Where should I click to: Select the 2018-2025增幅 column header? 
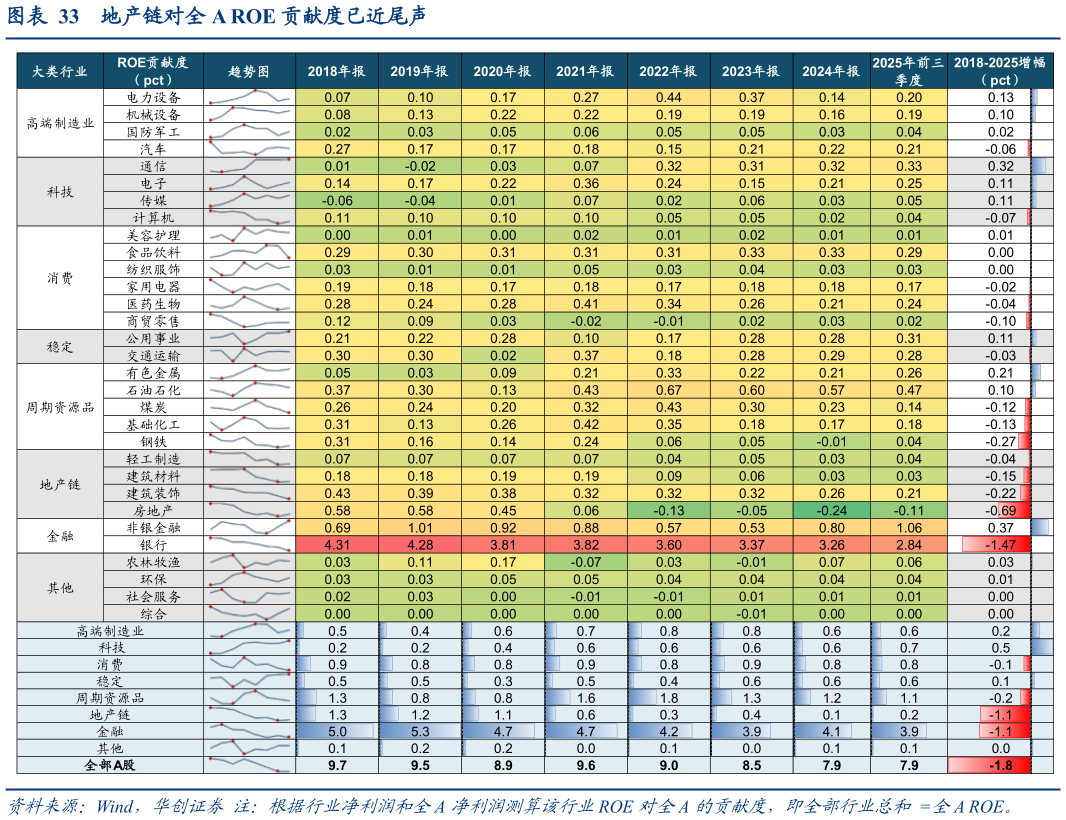point(999,71)
